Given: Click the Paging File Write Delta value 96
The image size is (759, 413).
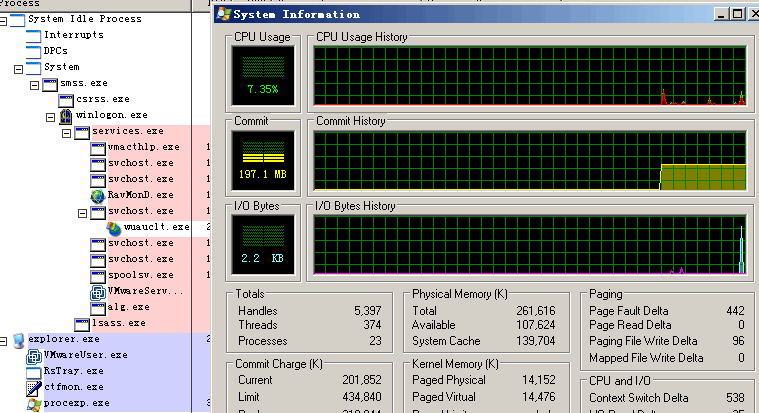Looking at the screenshot, I should pos(738,341).
